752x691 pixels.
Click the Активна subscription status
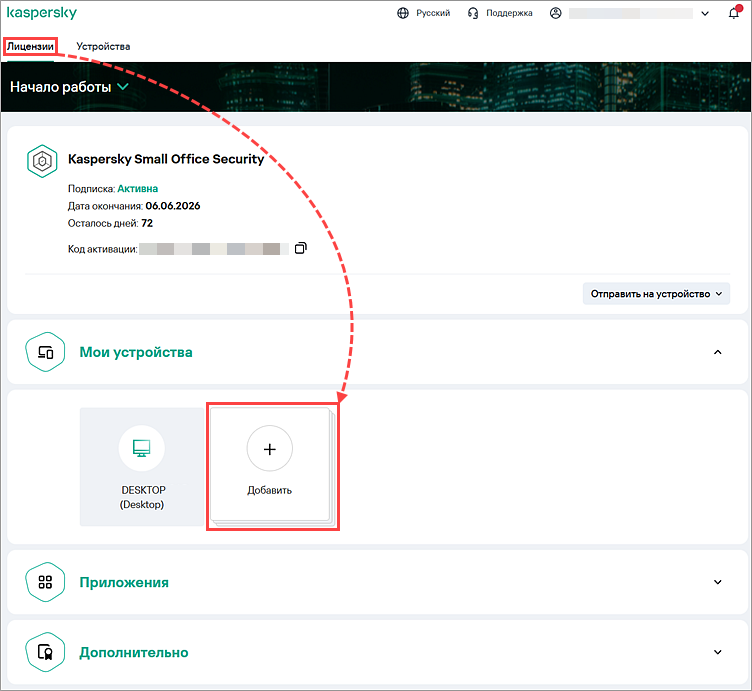(138, 188)
